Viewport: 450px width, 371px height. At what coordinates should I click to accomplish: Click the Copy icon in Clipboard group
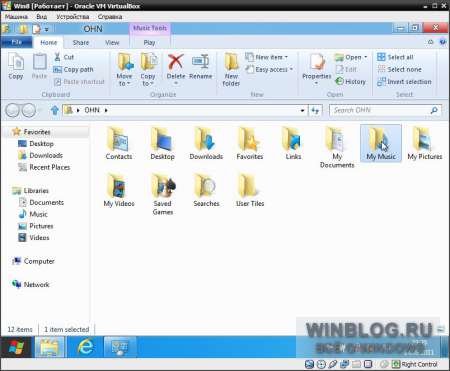16,66
